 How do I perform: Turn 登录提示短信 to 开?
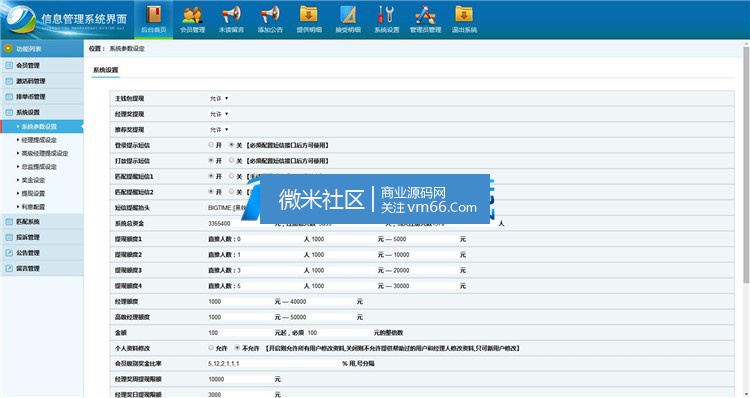[211, 144]
